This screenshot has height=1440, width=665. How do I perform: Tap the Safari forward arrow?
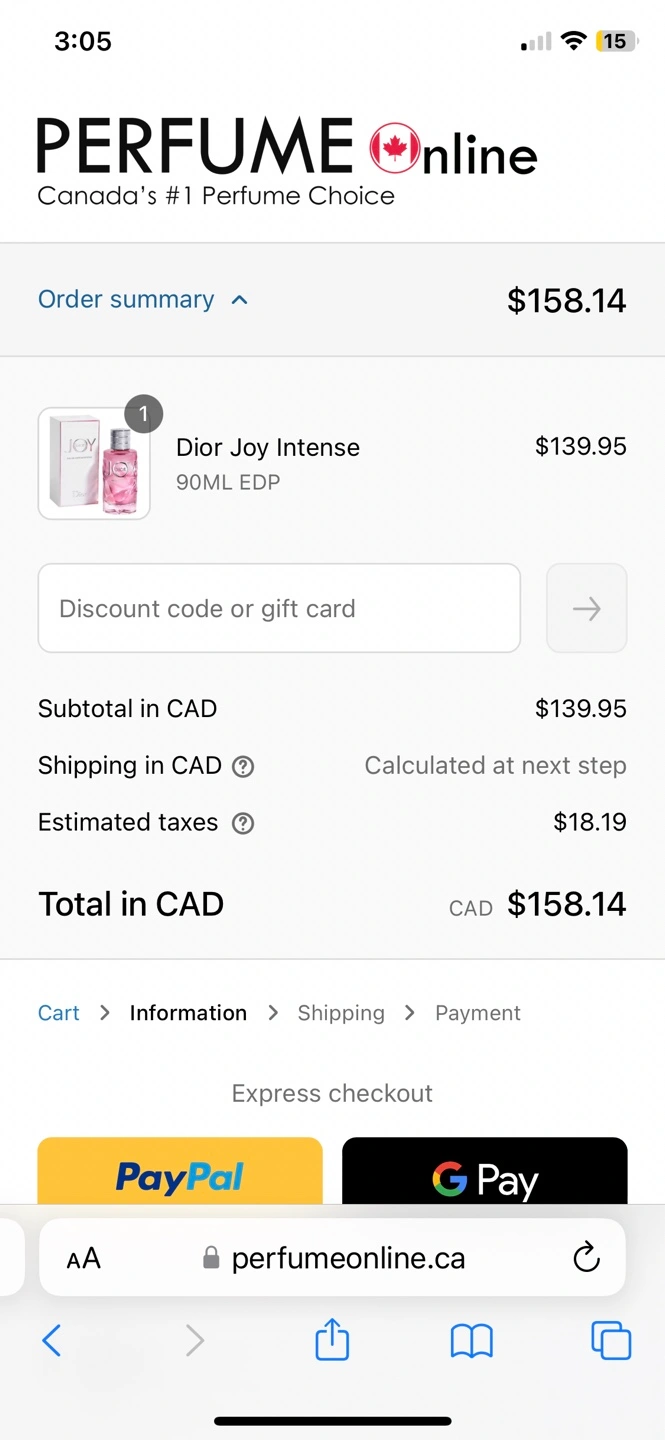click(194, 1340)
